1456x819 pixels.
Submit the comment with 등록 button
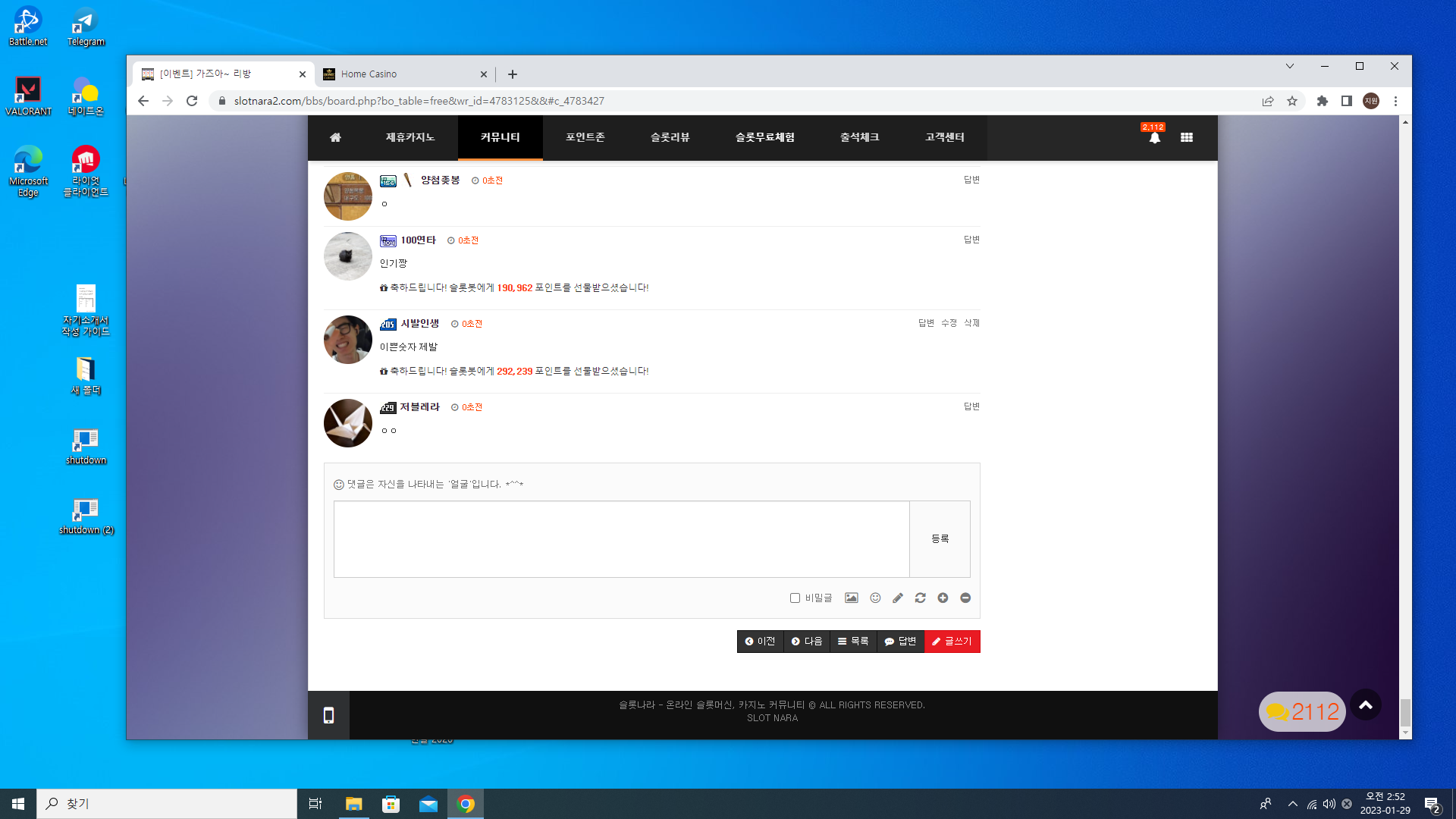coord(940,539)
